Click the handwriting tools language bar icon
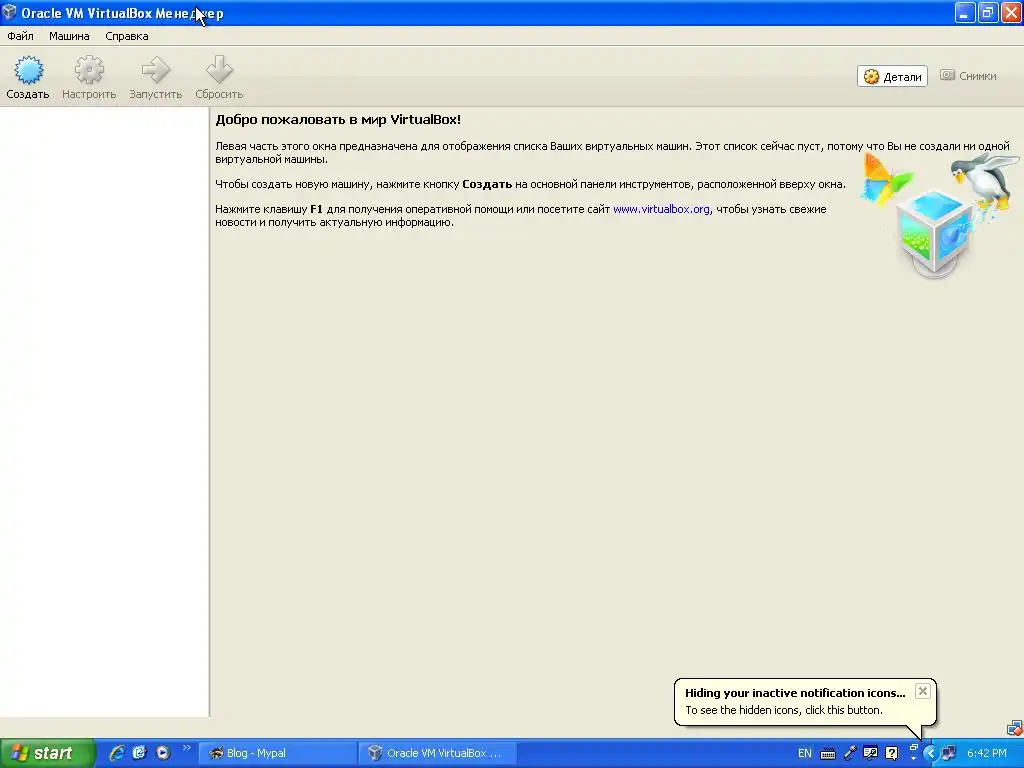Image resolution: width=1024 pixels, height=768 pixels. [x=871, y=753]
